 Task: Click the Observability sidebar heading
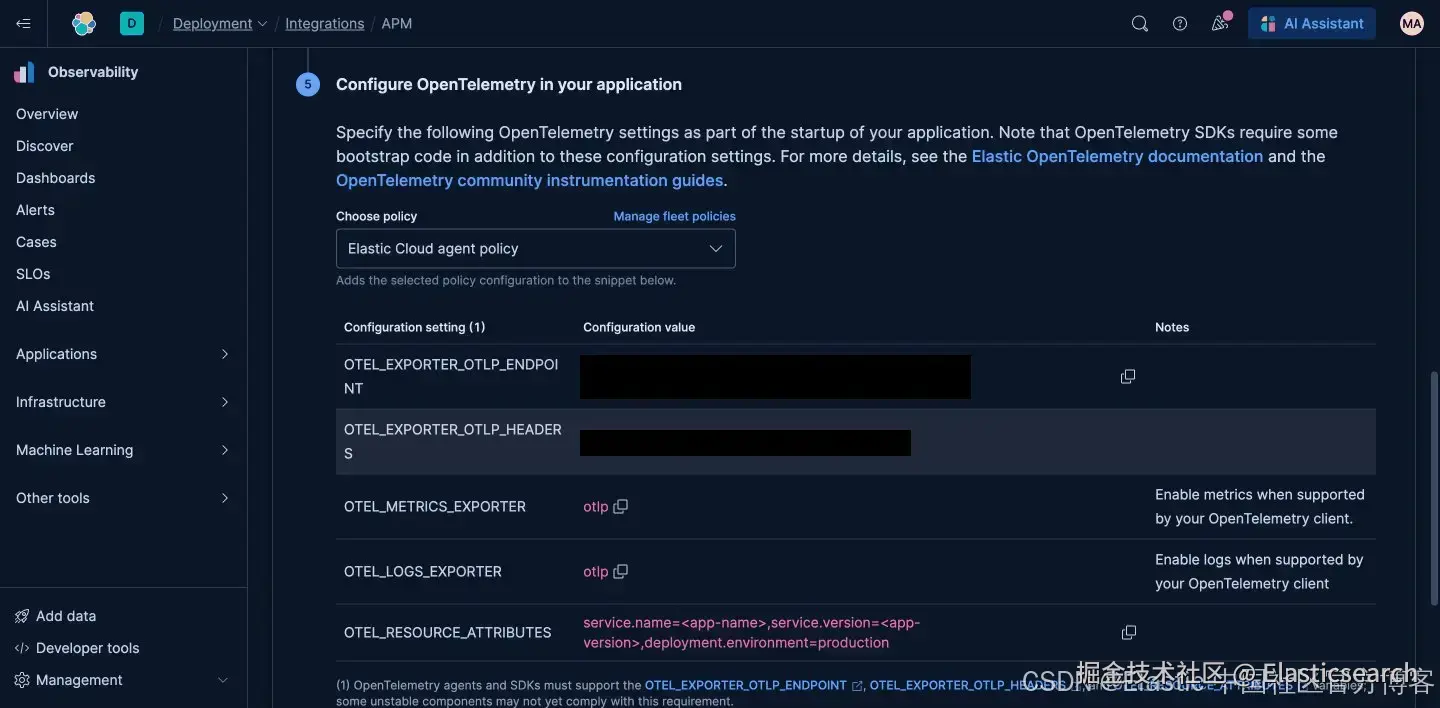click(x=93, y=72)
